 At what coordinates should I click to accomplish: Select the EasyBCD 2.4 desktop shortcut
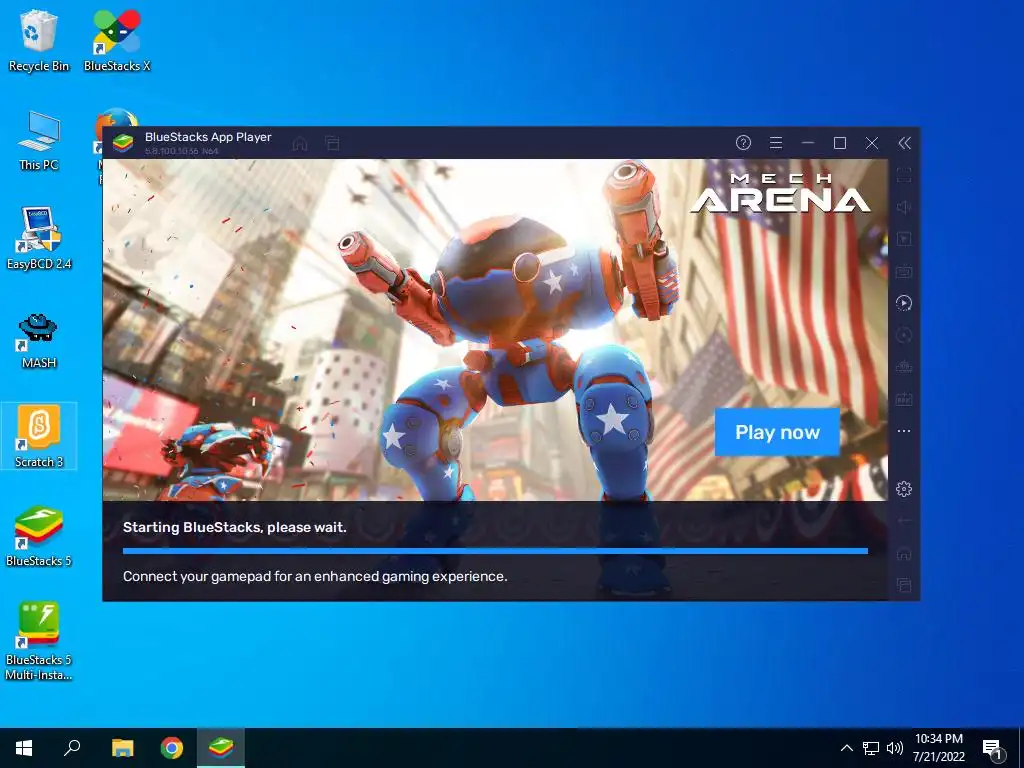tap(39, 239)
